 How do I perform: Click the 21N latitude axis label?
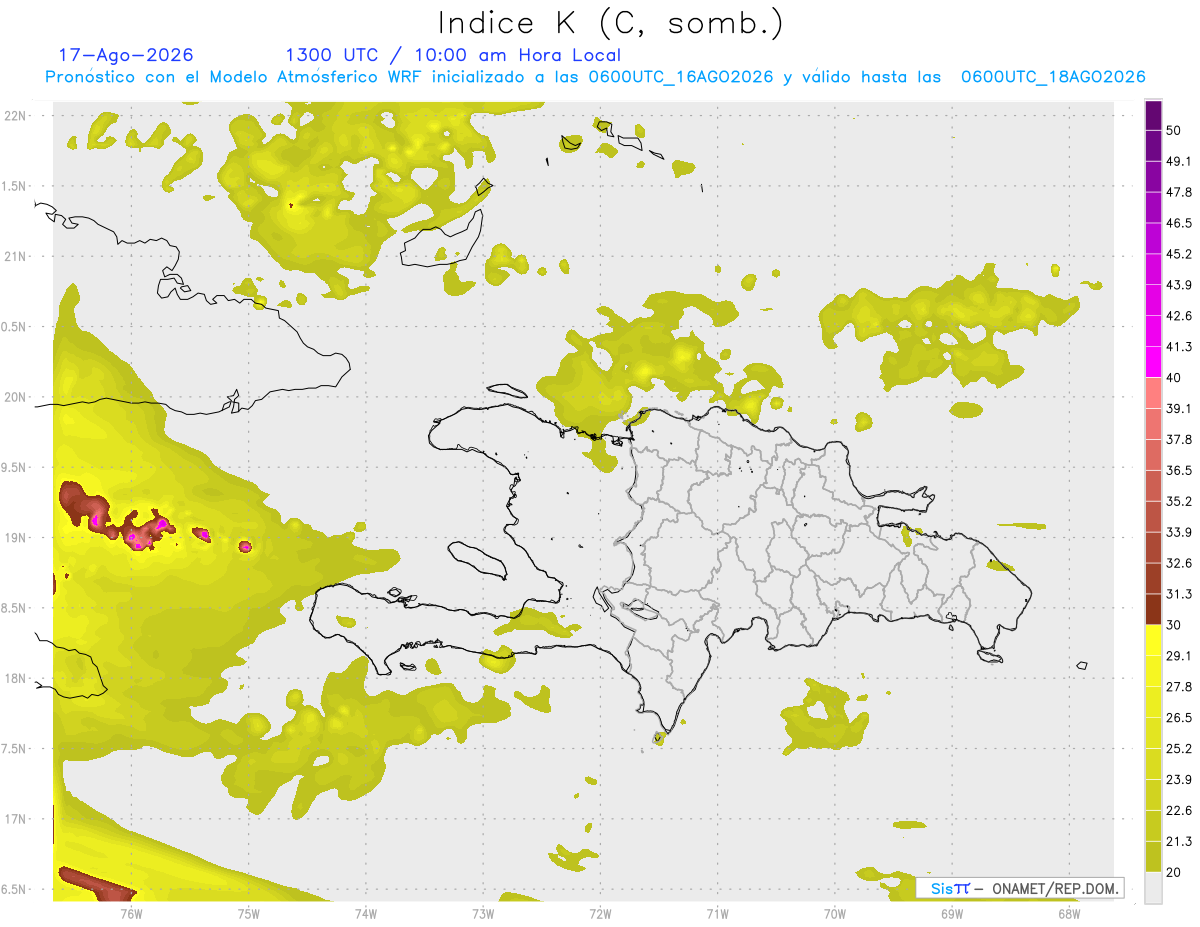coord(17,256)
